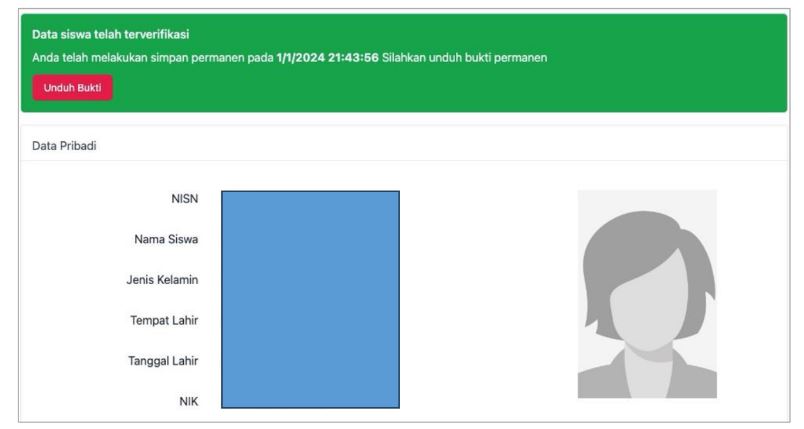Click the redacted value beside Jenis Kelamin
This screenshot has width=804, height=429.
click(x=310, y=279)
